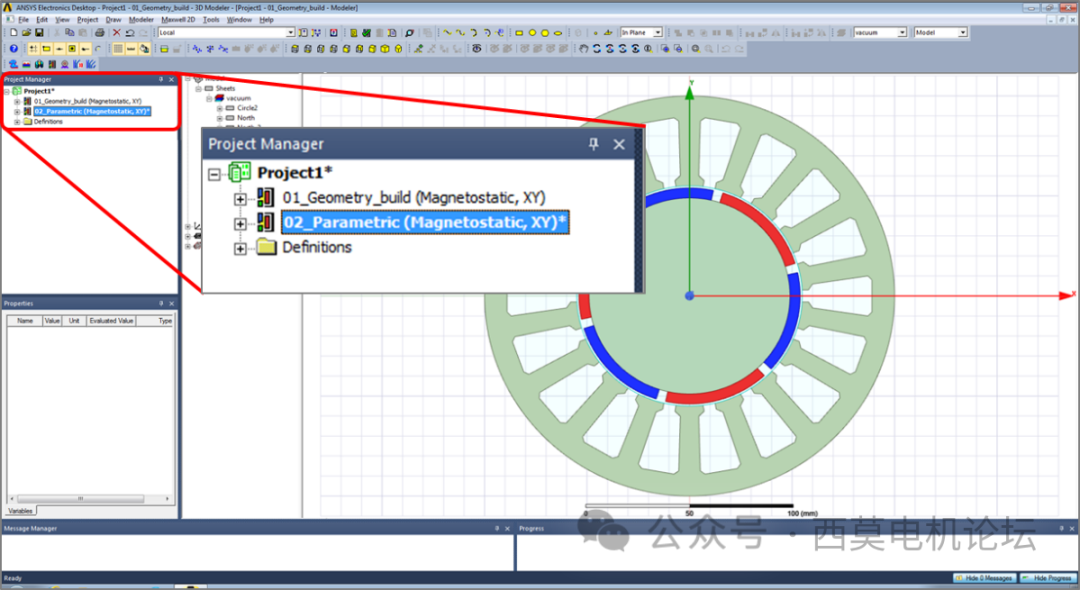Toggle pin on Properties panel
This screenshot has height=590, width=1080.
[160, 303]
